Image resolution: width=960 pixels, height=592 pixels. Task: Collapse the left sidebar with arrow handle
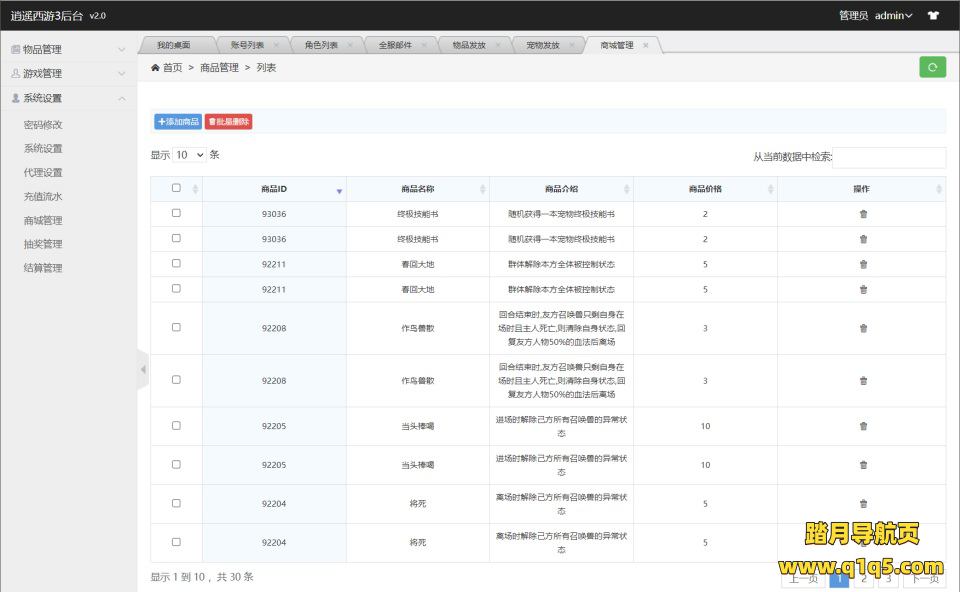click(142, 370)
